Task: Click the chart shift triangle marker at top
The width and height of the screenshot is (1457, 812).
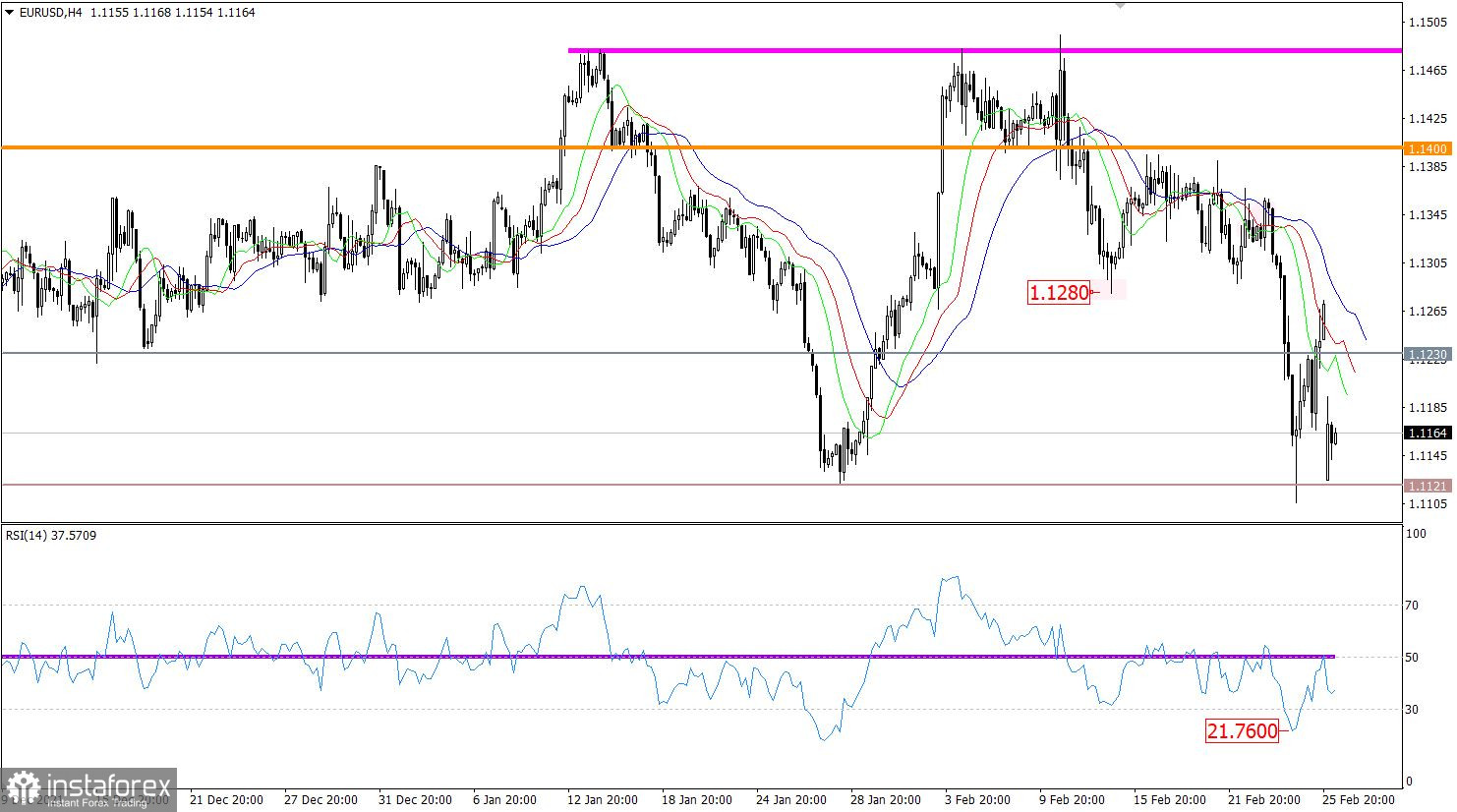Action: [1120, 6]
